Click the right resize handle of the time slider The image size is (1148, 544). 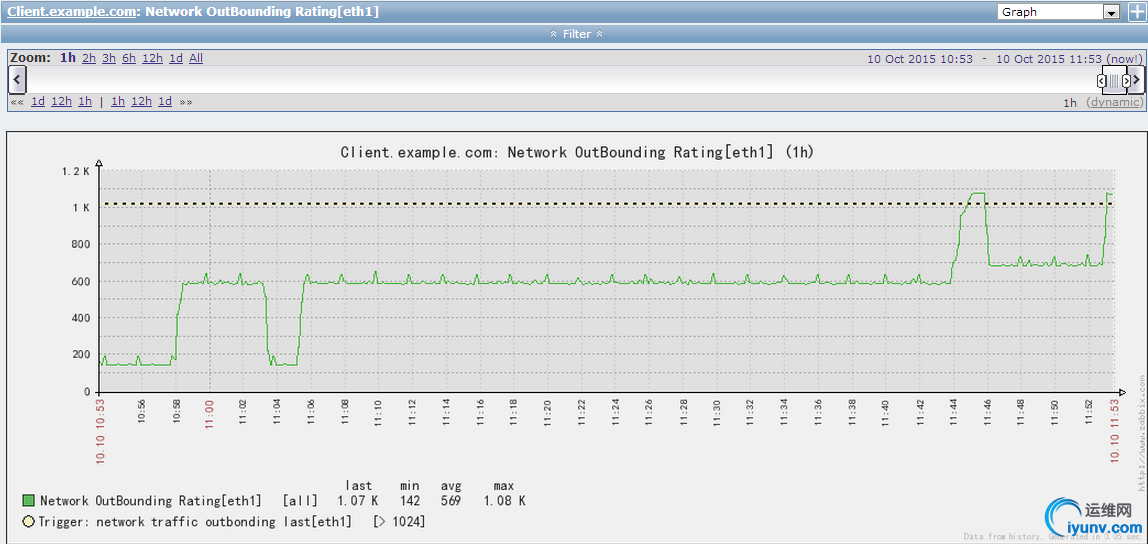pyautogui.click(x=1126, y=81)
